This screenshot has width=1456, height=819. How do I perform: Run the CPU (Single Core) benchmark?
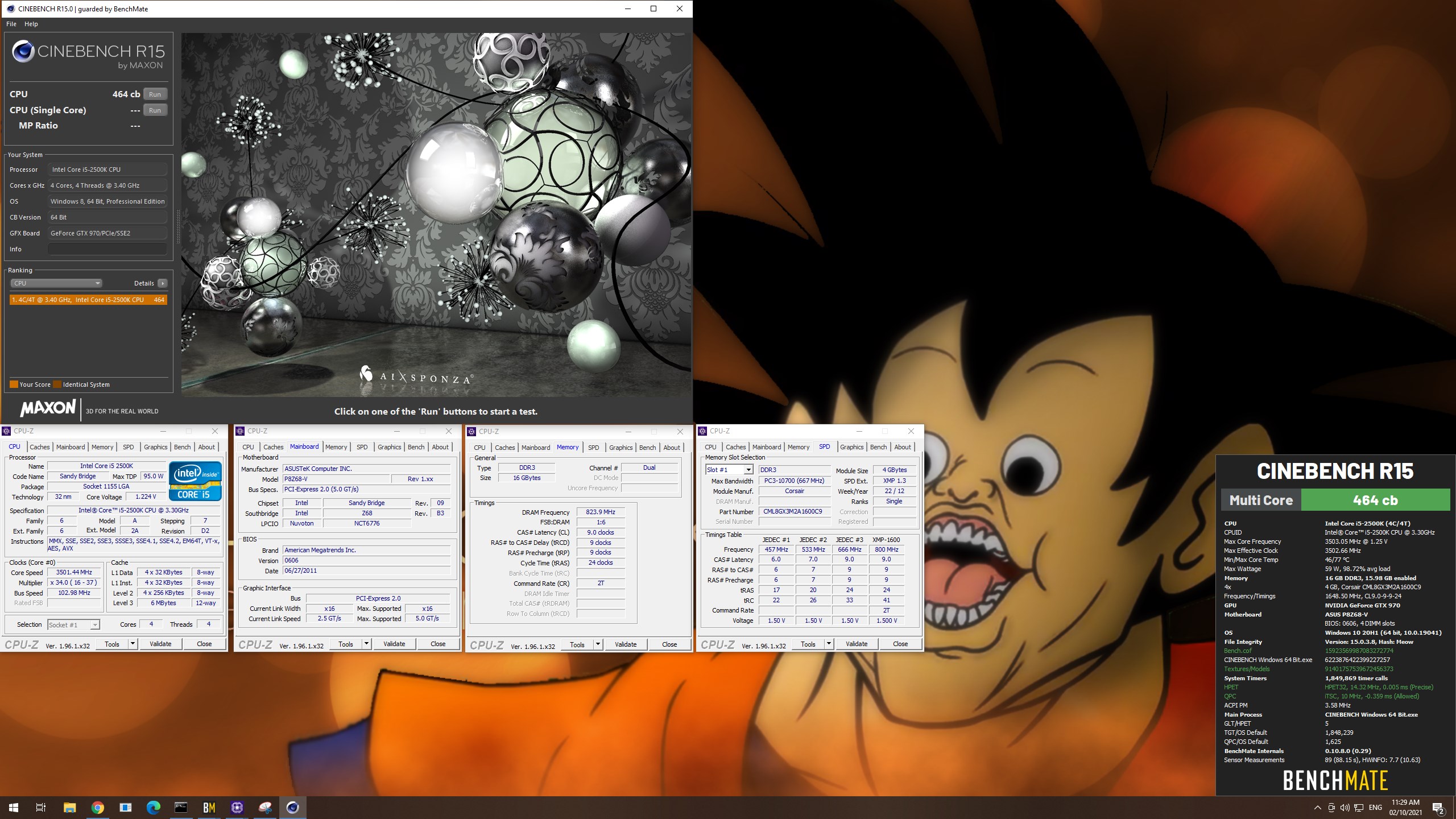coord(155,110)
